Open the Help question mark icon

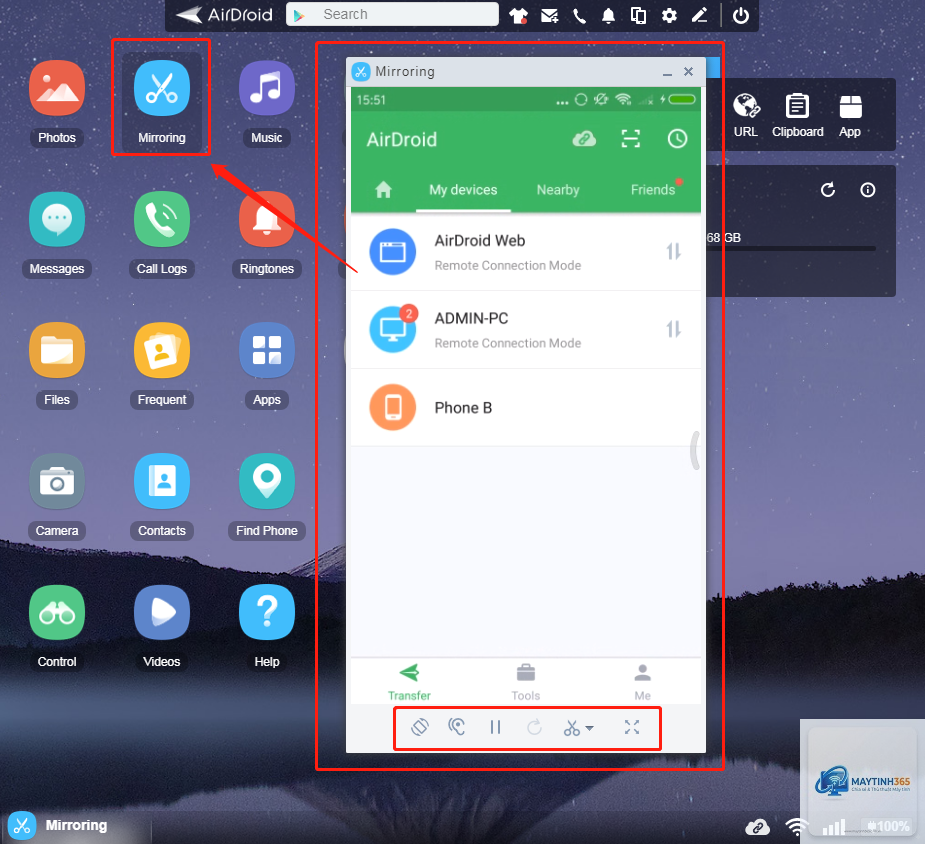tap(267, 612)
